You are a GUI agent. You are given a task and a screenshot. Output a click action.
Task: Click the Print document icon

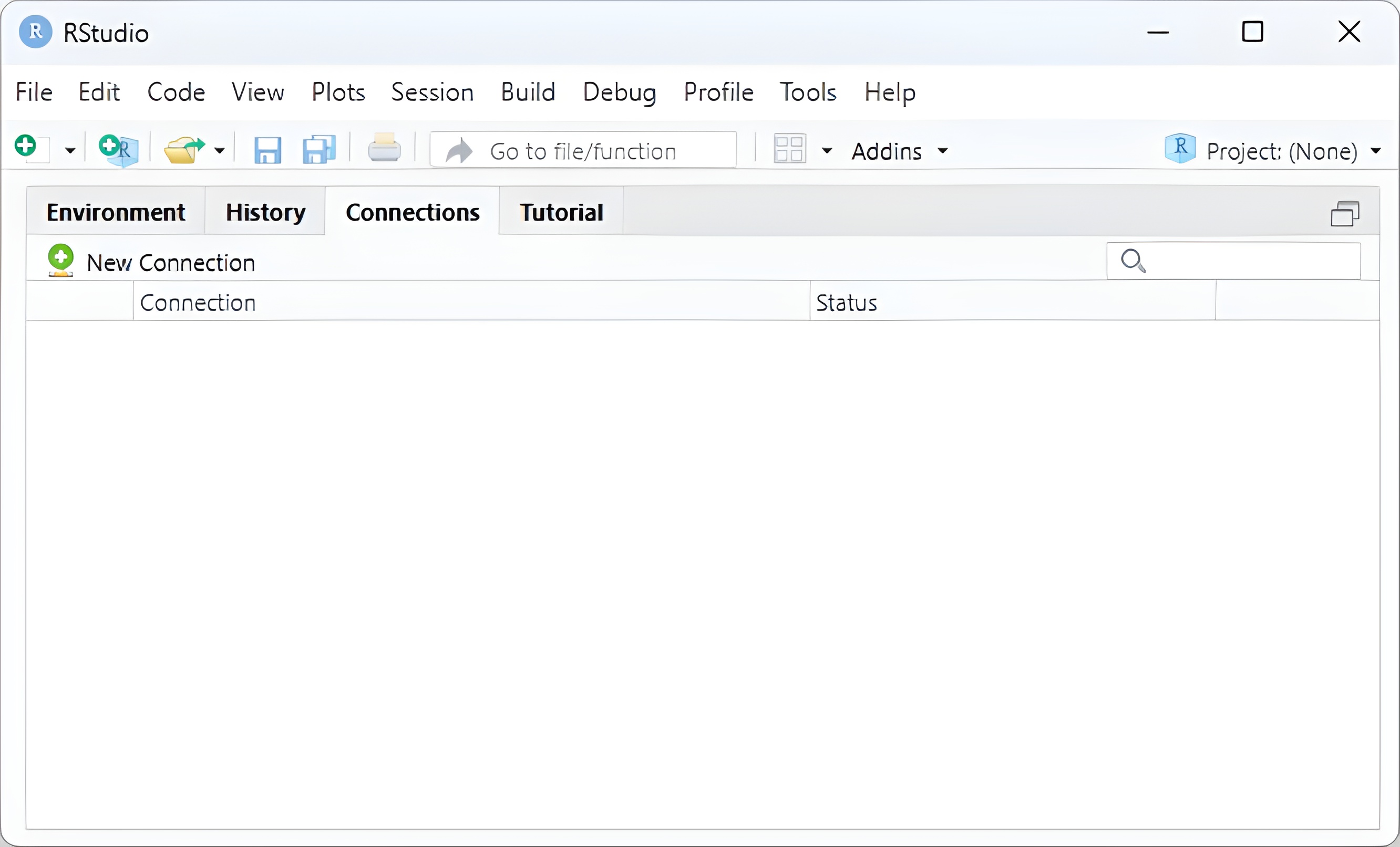click(x=384, y=149)
